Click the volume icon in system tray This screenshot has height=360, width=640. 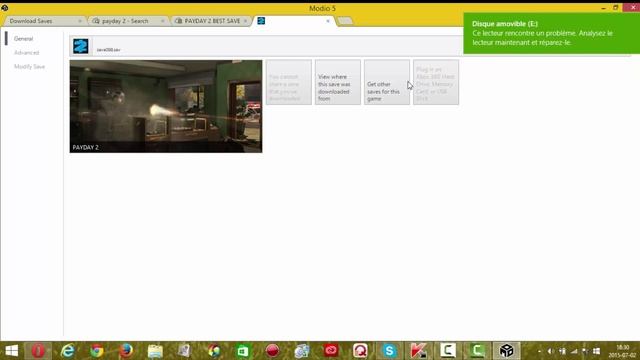point(550,351)
